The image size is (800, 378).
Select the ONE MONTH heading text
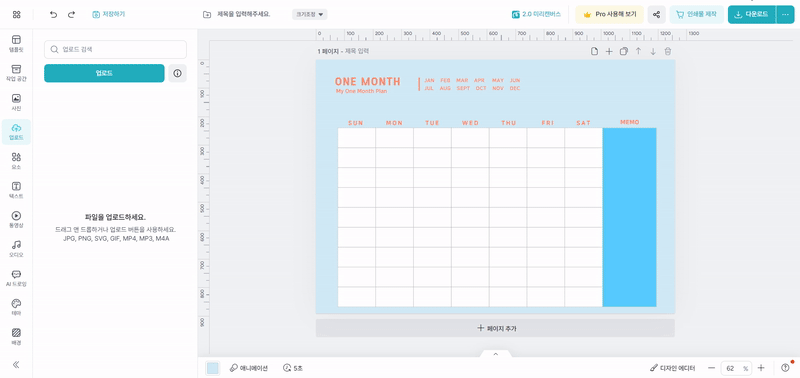368,82
